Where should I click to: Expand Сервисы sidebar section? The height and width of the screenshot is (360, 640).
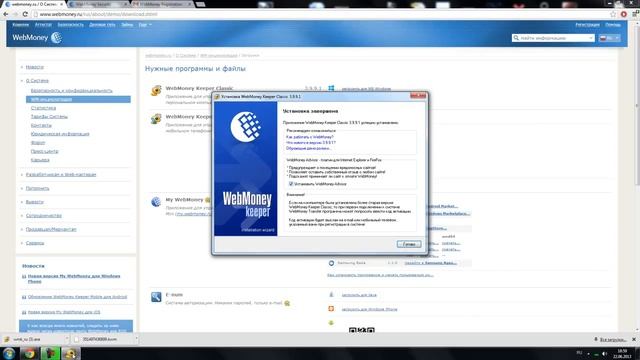(x=35, y=243)
